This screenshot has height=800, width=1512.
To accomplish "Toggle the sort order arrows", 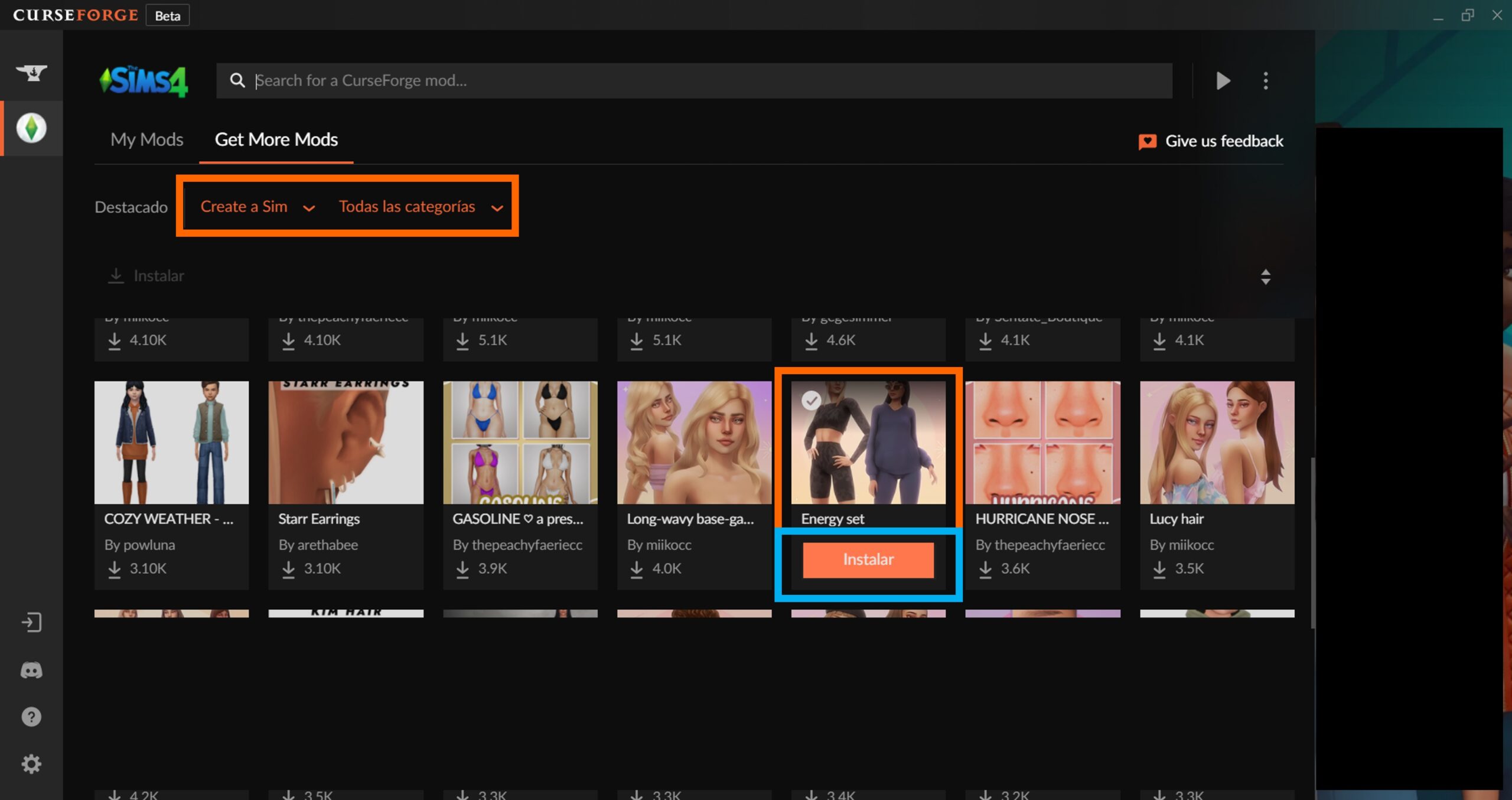I will [1265, 277].
